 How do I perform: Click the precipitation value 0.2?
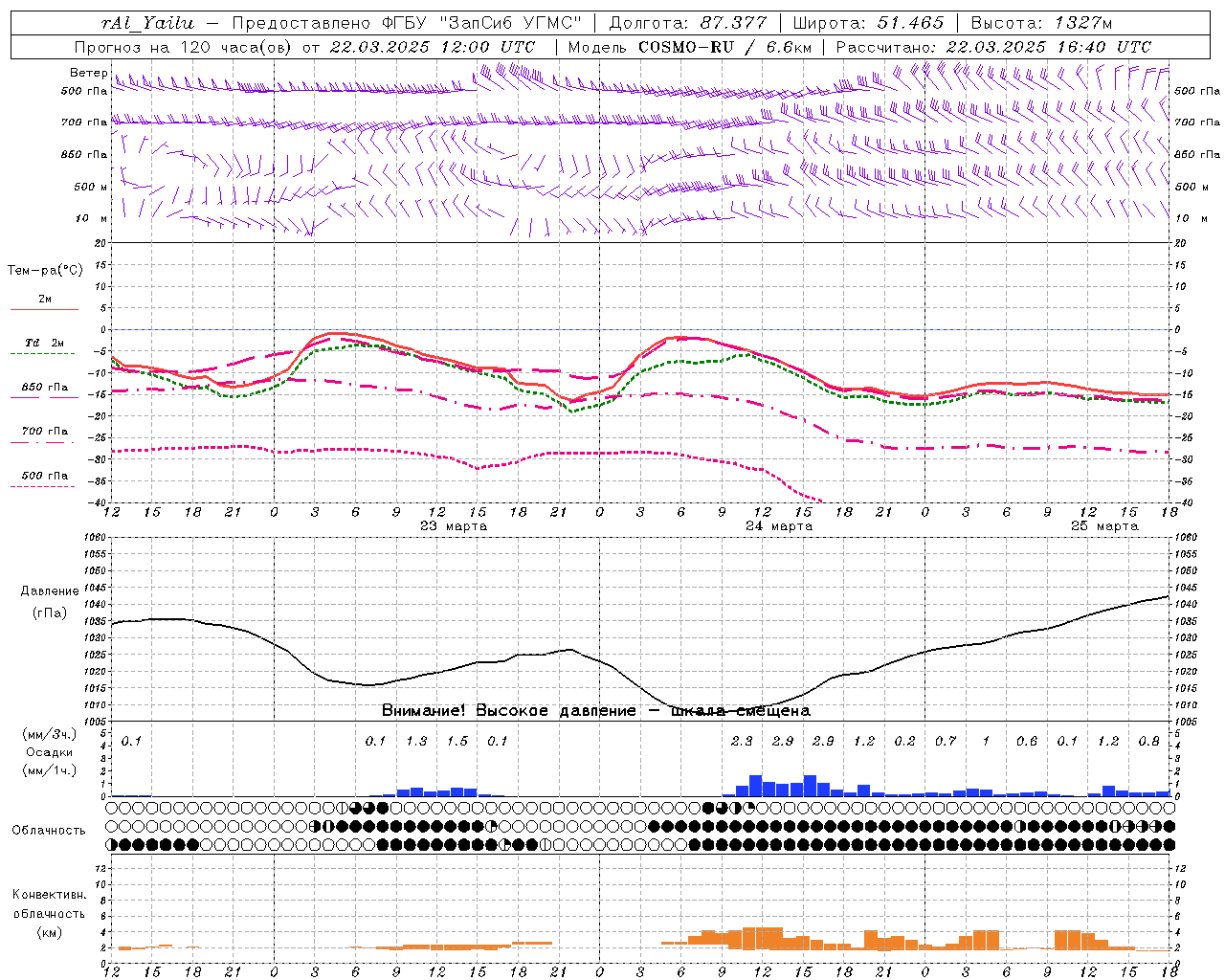click(x=904, y=741)
